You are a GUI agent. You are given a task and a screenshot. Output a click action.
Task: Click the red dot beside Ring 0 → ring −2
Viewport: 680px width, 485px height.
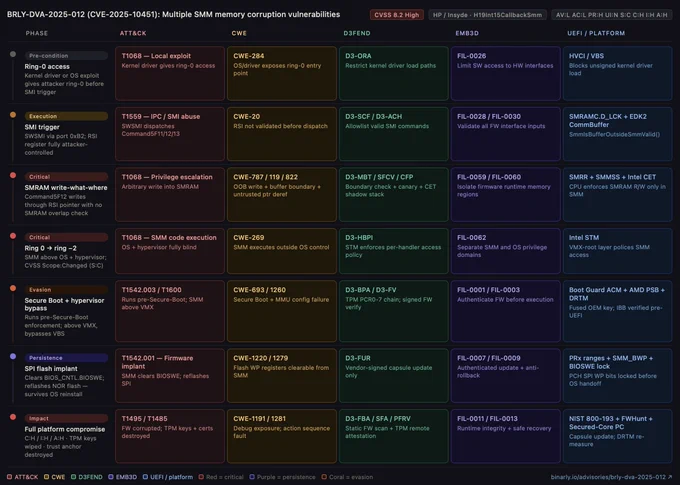point(13,236)
